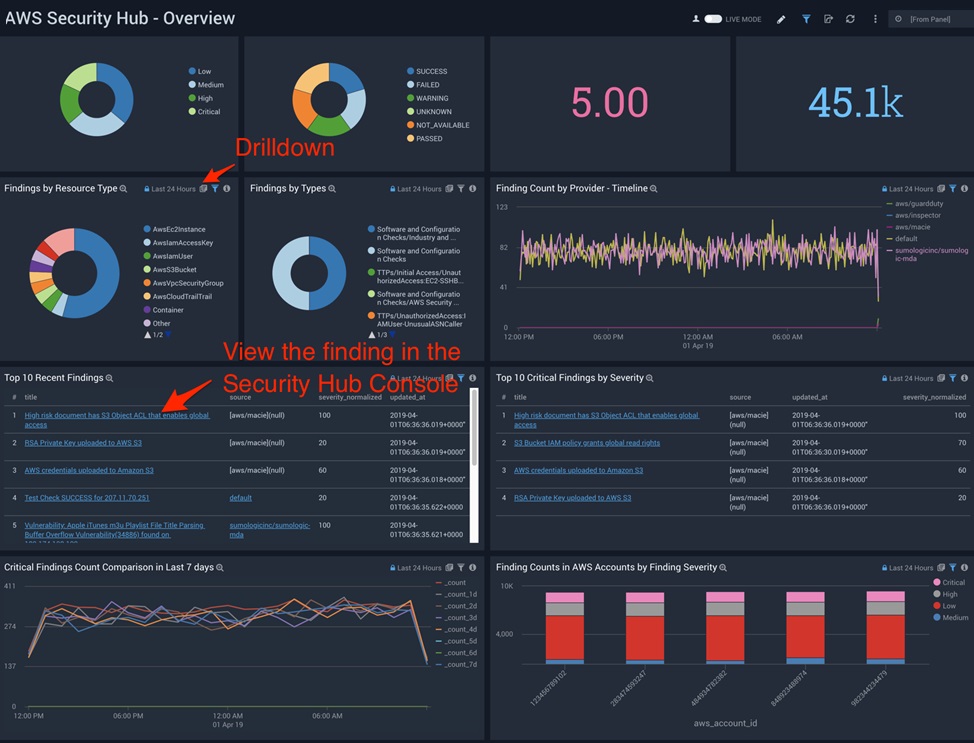974x743 pixels.
Task: Go to next legend page 1/2 in Resource Type panel
Action: coord(168,335)
